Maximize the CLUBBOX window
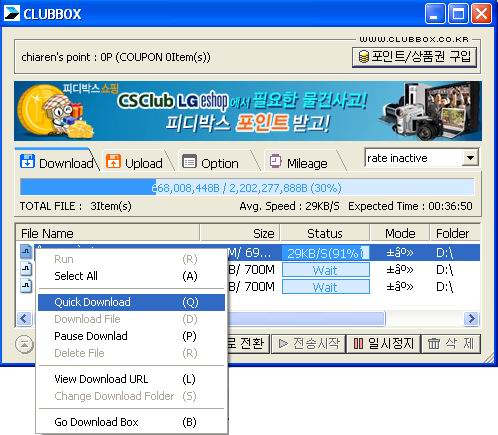498x435 pixels. coord(458,14)
